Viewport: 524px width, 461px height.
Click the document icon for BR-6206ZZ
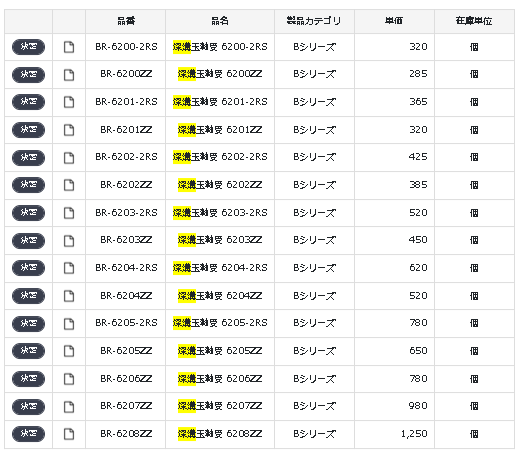click(x=69, y=379)
